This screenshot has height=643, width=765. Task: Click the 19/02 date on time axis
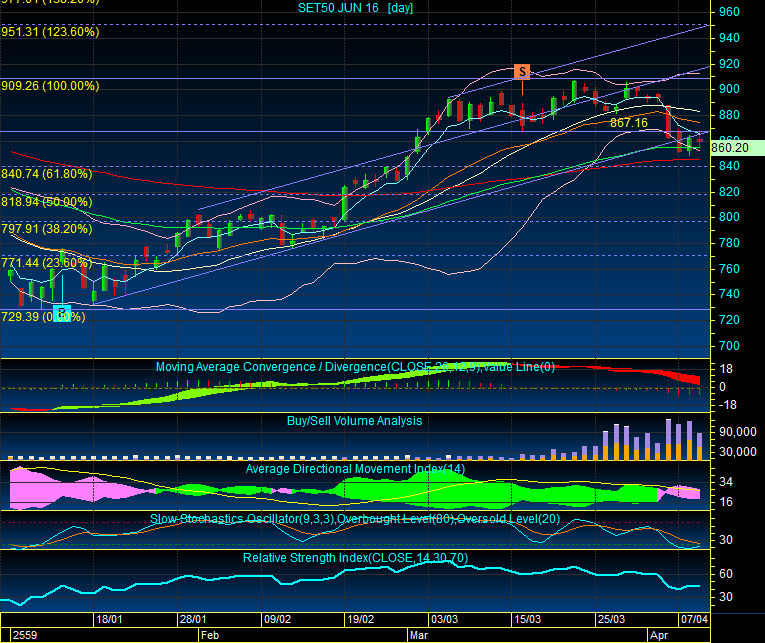point(361,619)
